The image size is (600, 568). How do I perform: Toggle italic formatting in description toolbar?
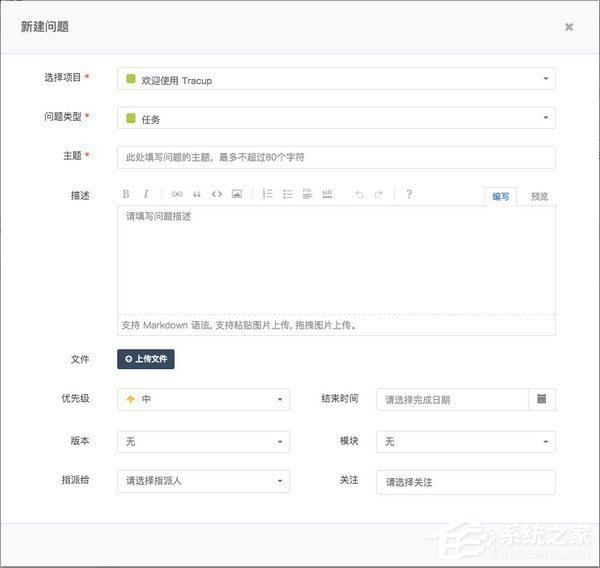[x=146, y=194]
